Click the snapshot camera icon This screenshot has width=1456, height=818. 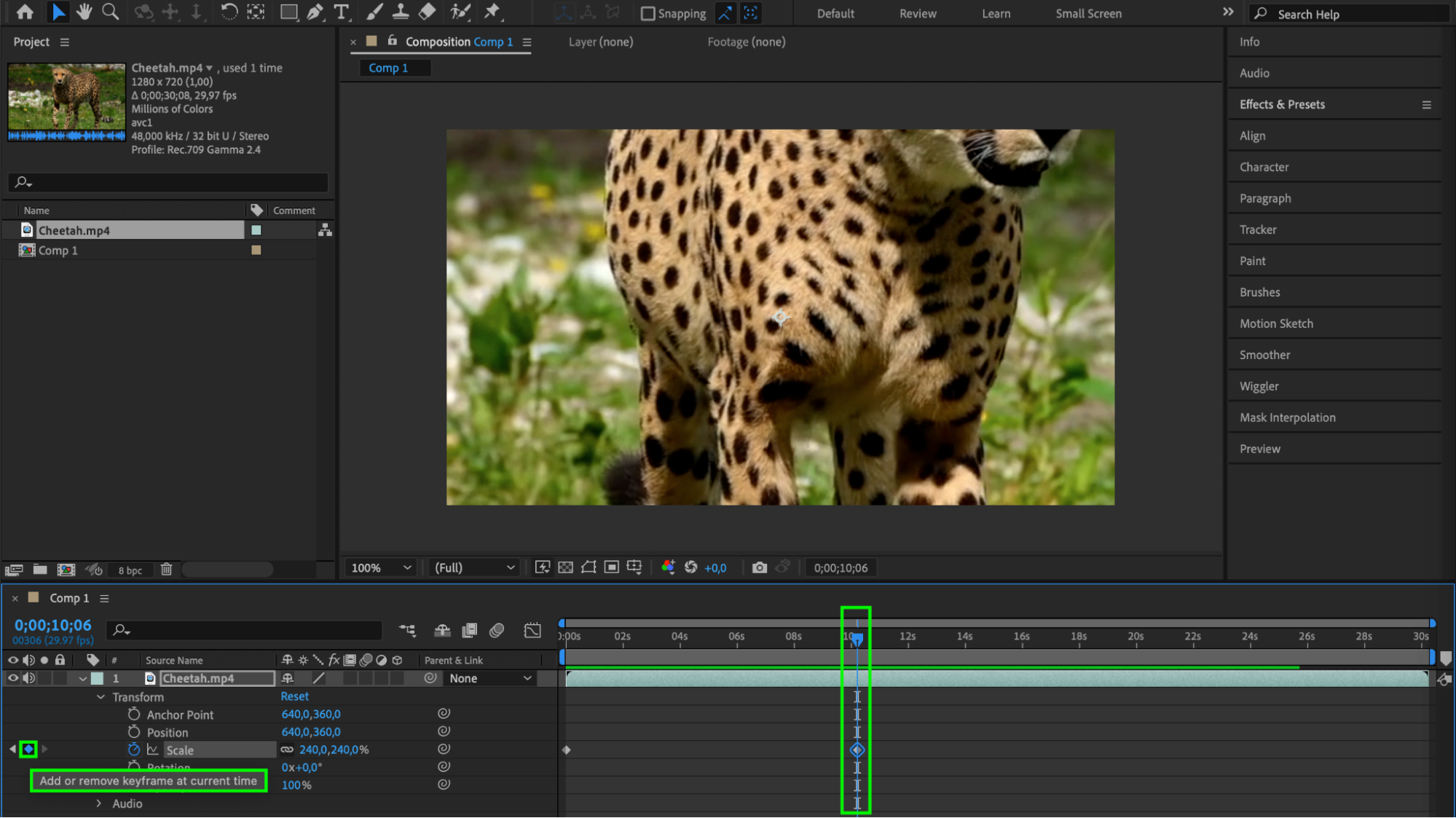point(759,567)
